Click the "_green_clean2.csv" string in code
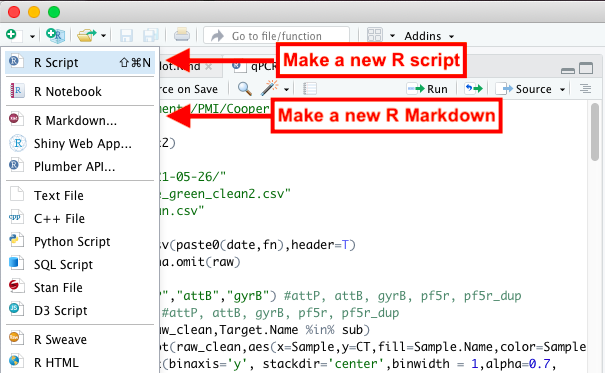605x373 pixels. click(224, 193)
